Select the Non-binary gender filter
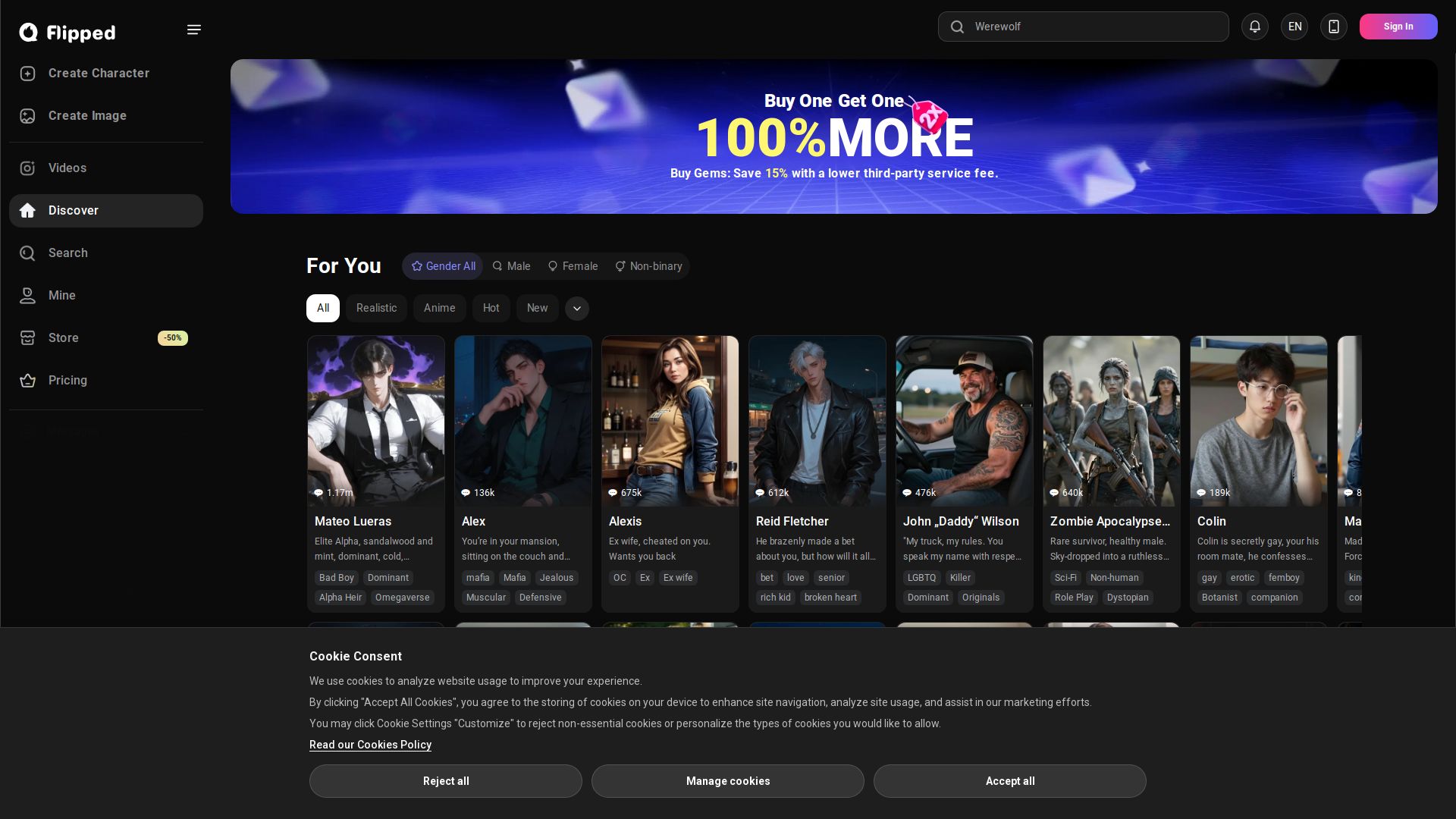The height and width of the screenshot is (819, 1456). pos(648,266)
